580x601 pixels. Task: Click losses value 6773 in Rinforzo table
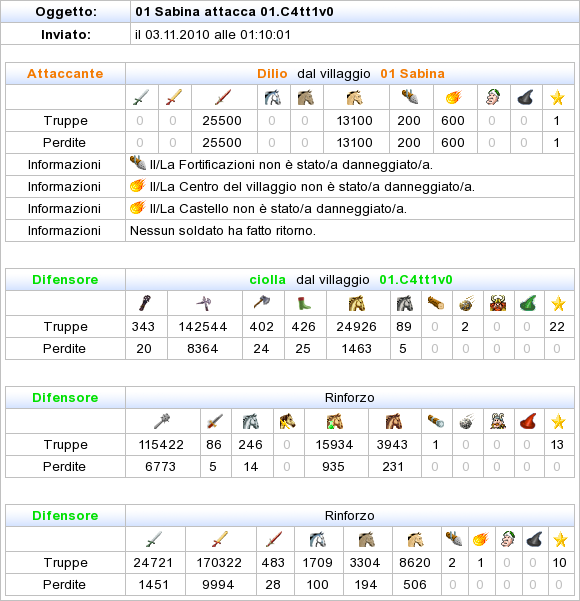click(161, 467)
